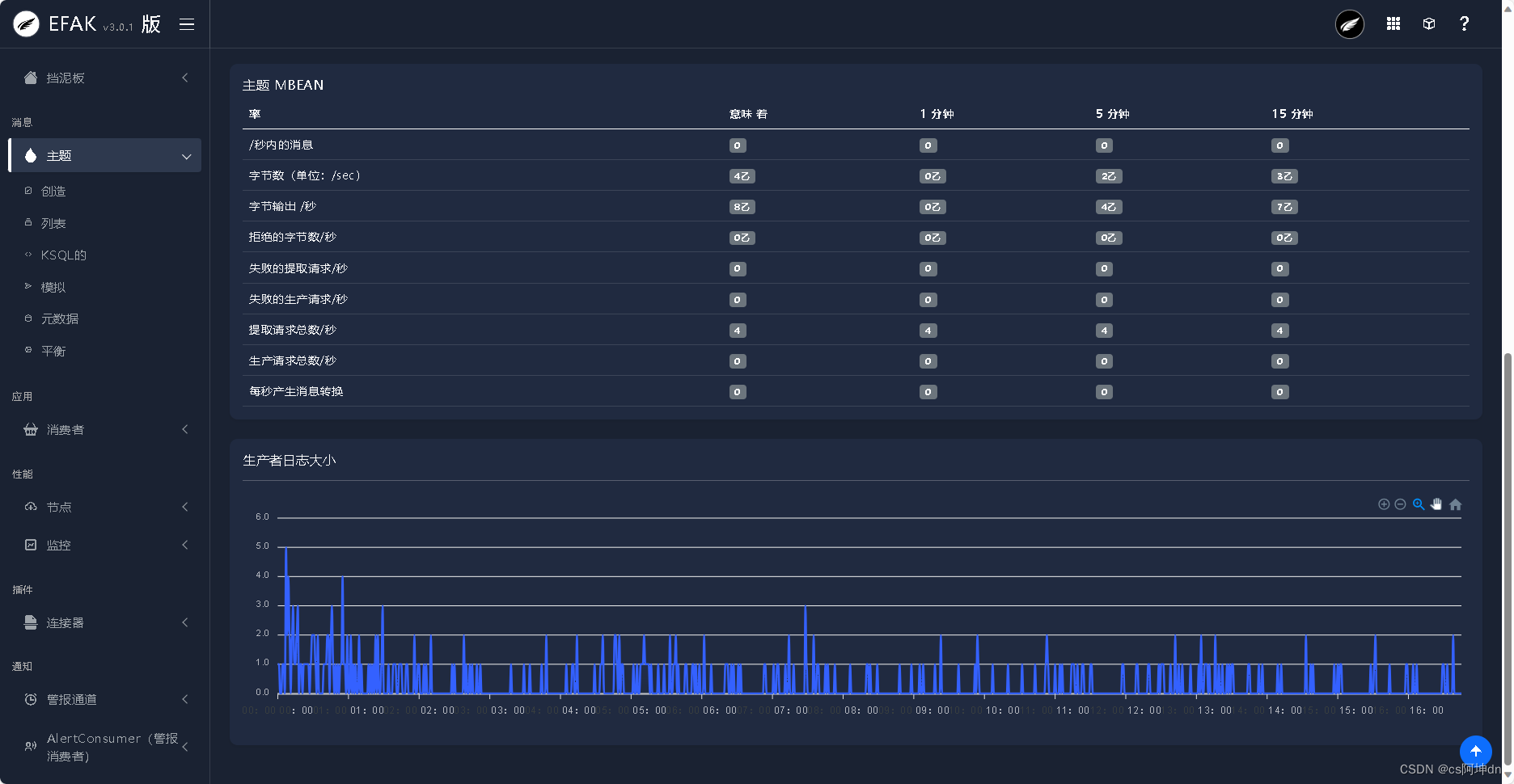Click the apps grid icon in the top bar
Image resolution: width=1514 pixels, height=784 pixels.
click(1393, 23)
